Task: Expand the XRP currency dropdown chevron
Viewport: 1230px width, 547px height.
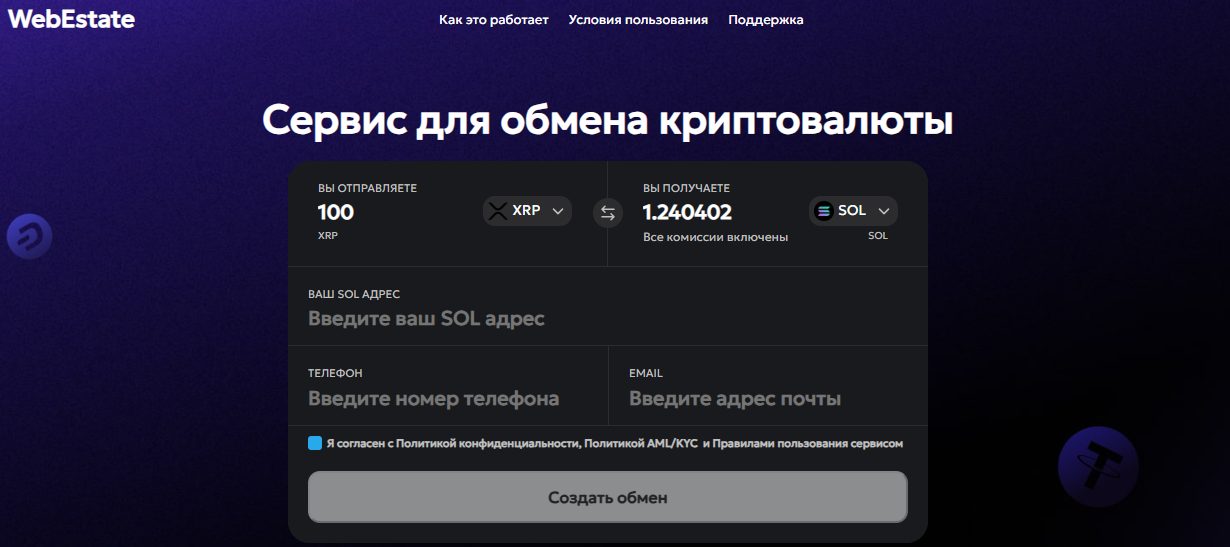Action: click(x=558, y=211)
